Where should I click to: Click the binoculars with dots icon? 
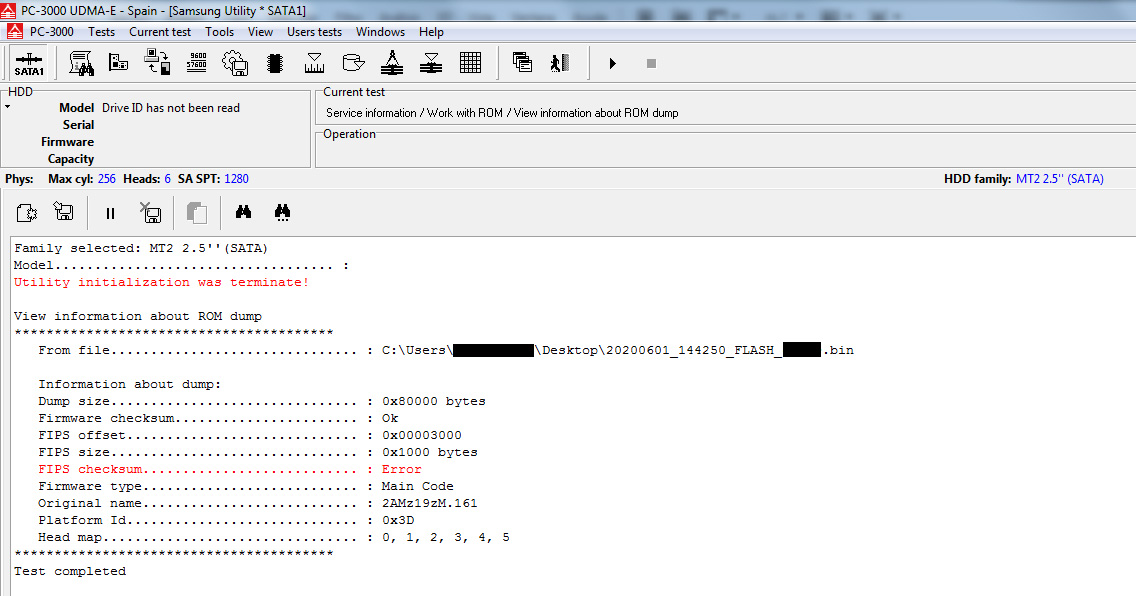point(283,212)
